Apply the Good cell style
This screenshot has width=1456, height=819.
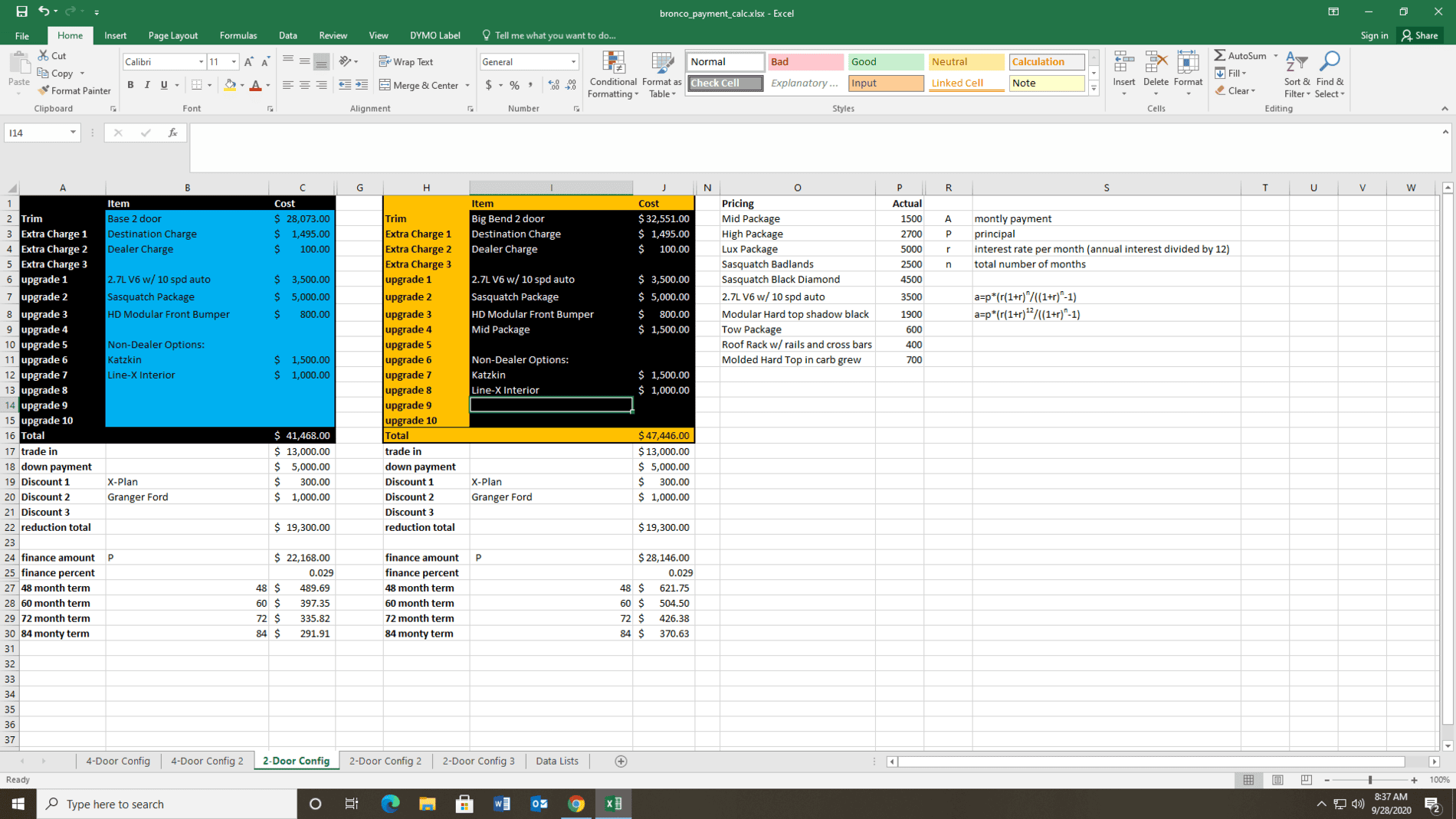[885, 61]
